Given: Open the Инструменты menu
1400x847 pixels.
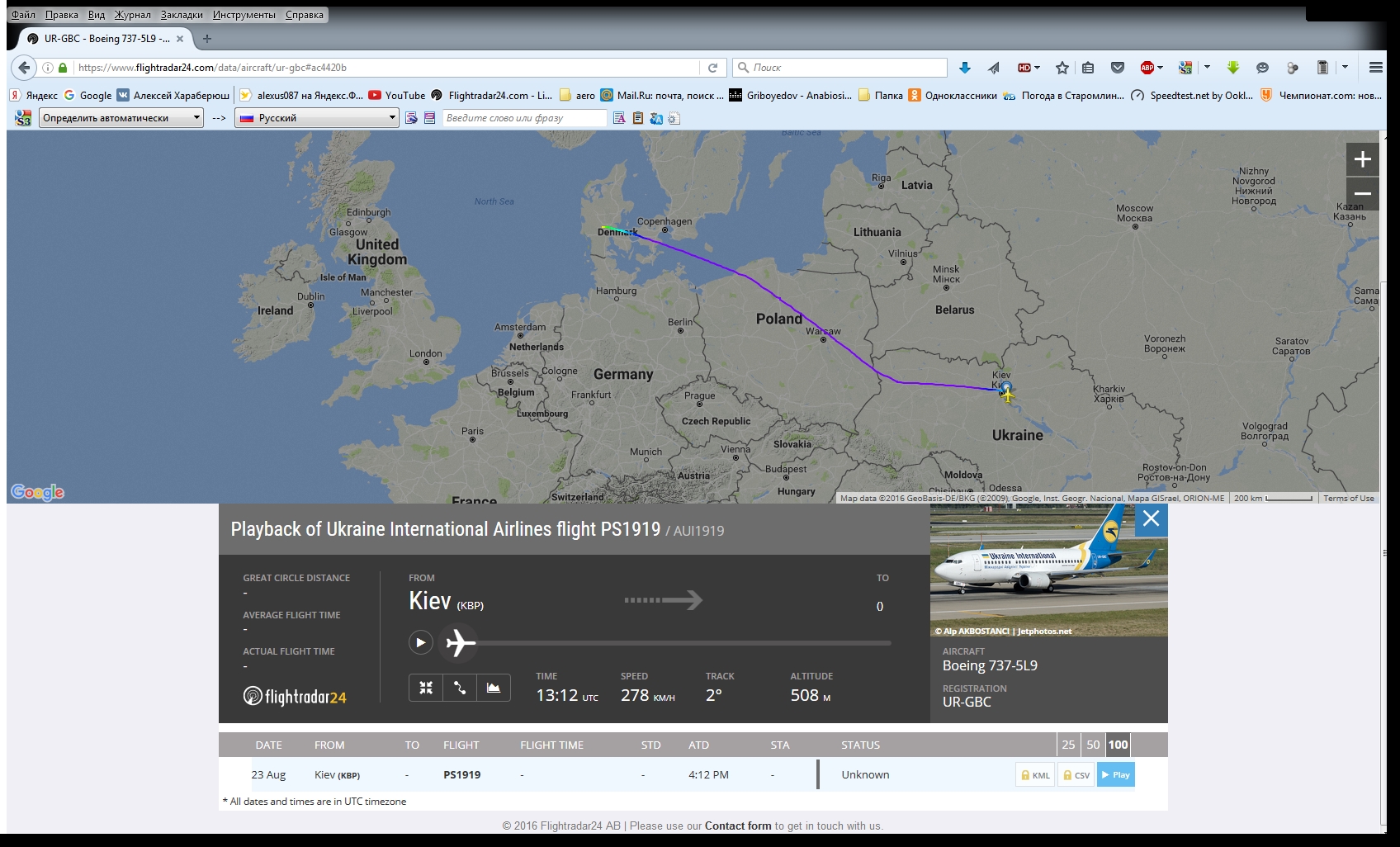Looking at the screenshot, I should click(244, 15).
